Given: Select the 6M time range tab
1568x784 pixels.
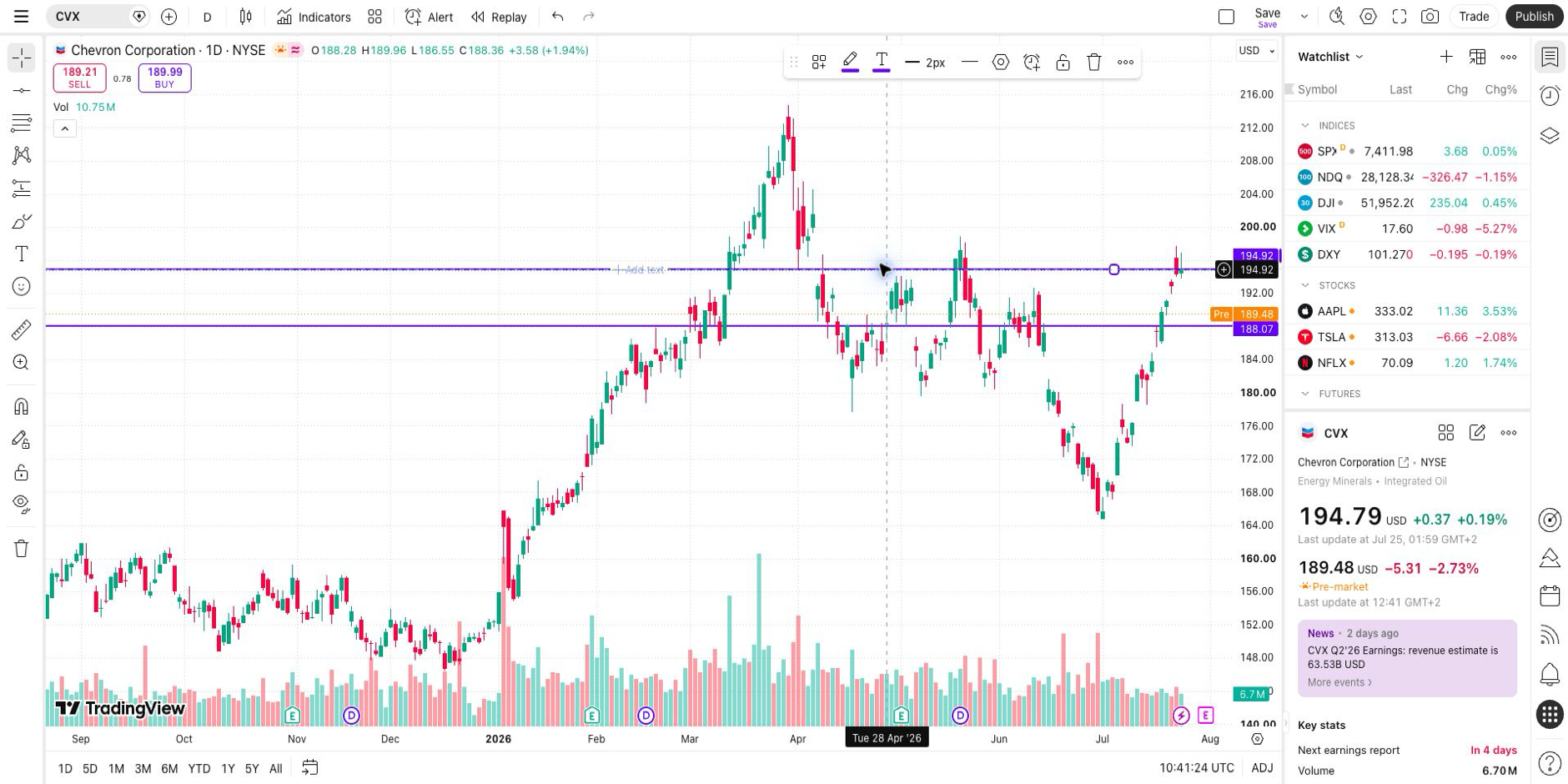Looking at the screenshot, I should (169, 768).
